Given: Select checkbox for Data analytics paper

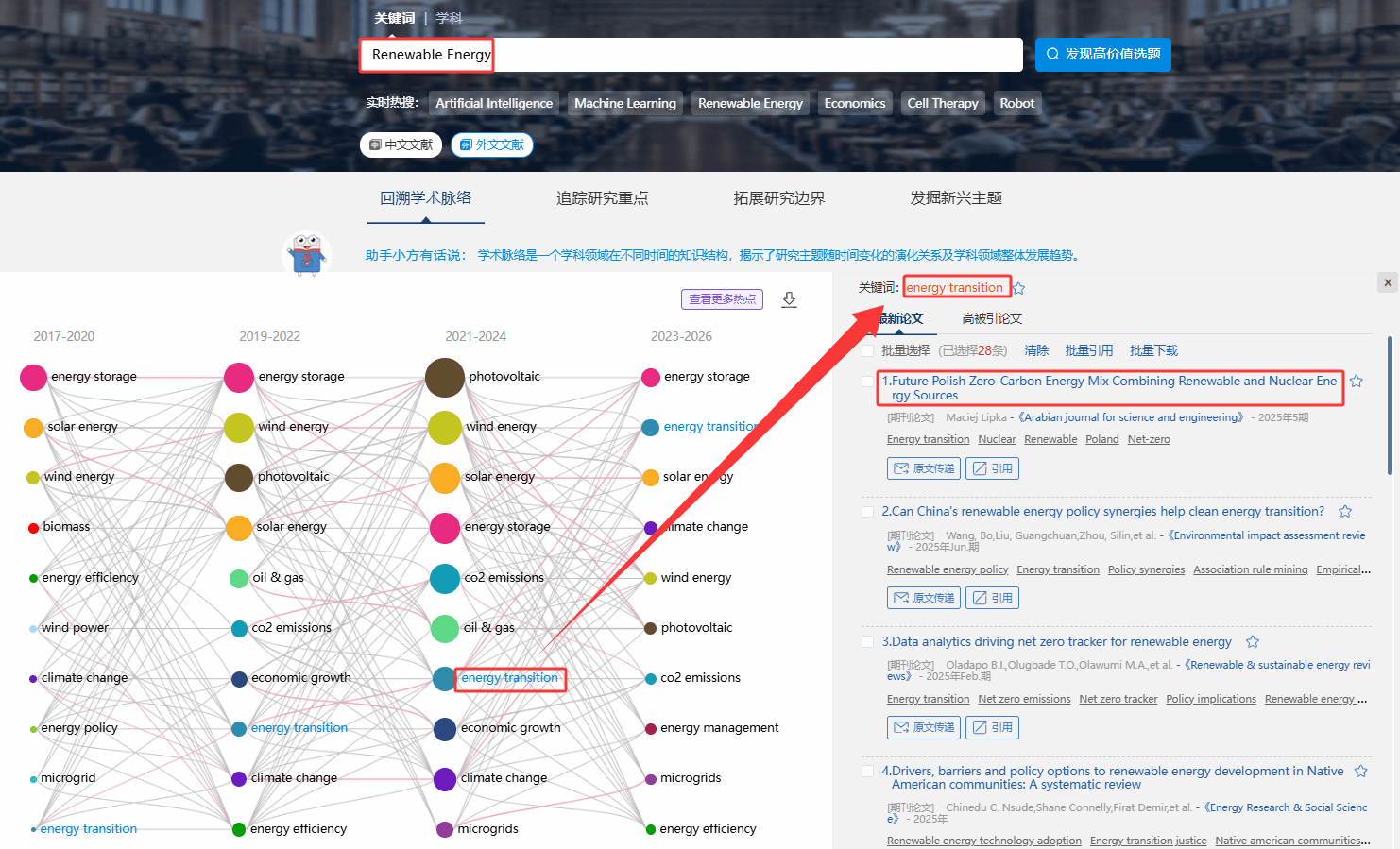Looking at the screenshot, I should click(x=868, y=642).
